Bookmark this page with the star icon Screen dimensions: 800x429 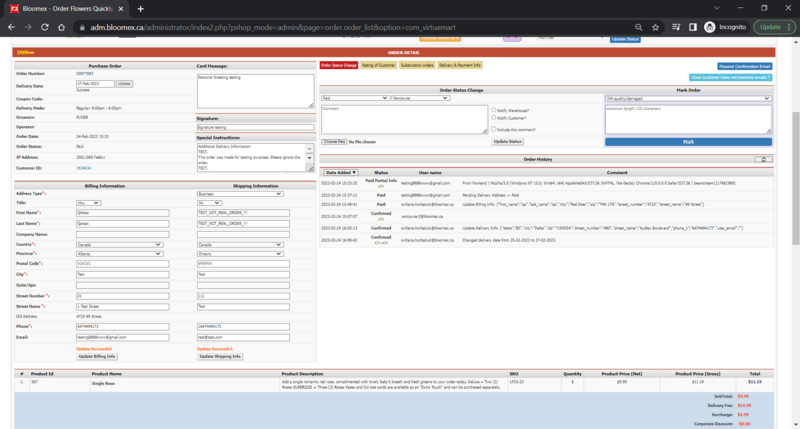click(x=656, y=27)
